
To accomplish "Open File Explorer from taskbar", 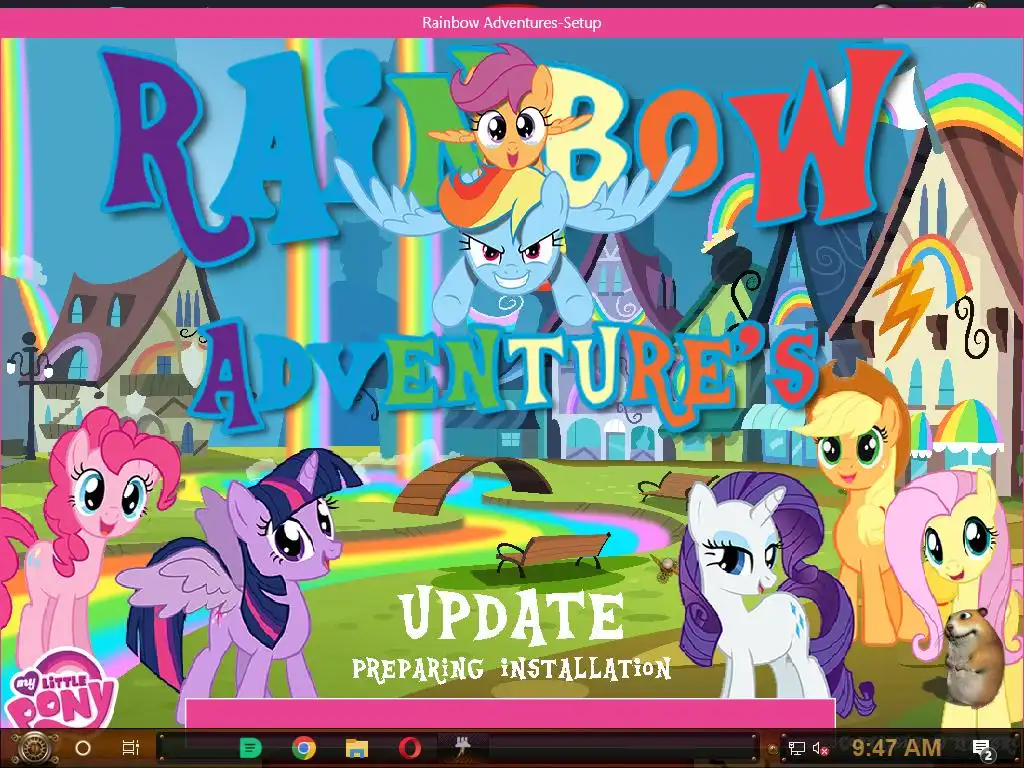I will pyautogui.click(x=357, y=748).
